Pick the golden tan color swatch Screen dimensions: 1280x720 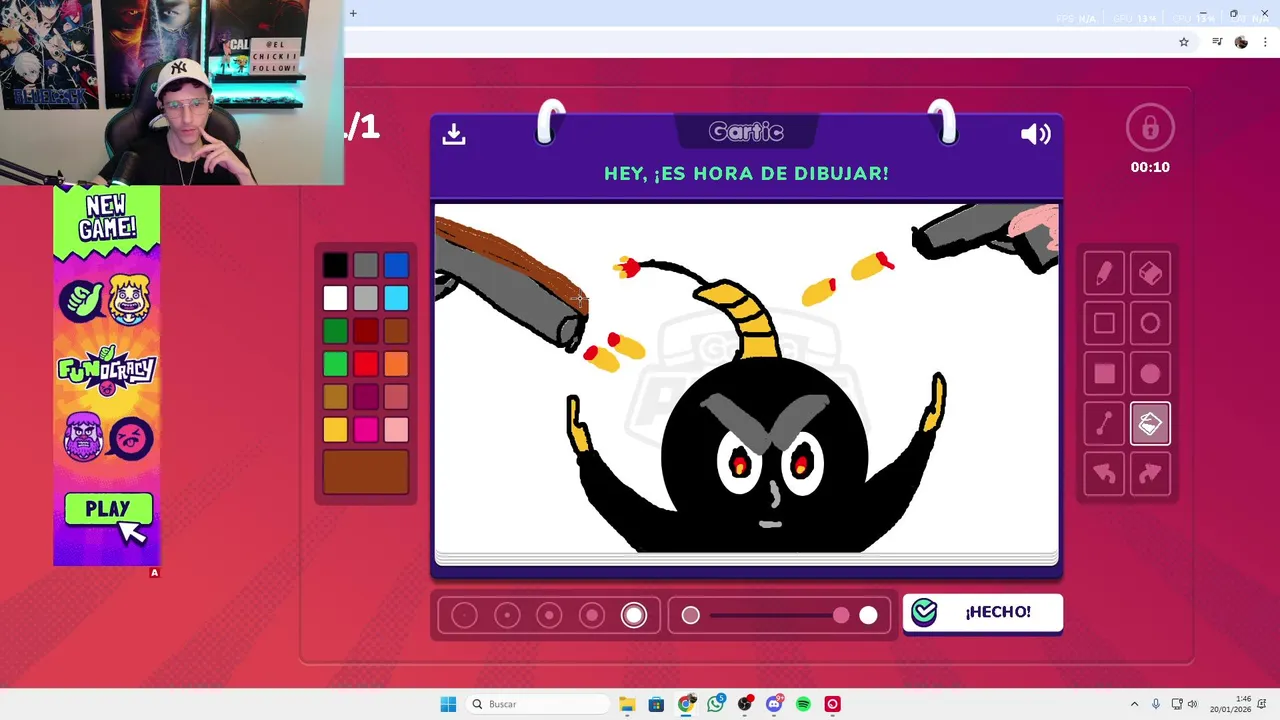335,397
